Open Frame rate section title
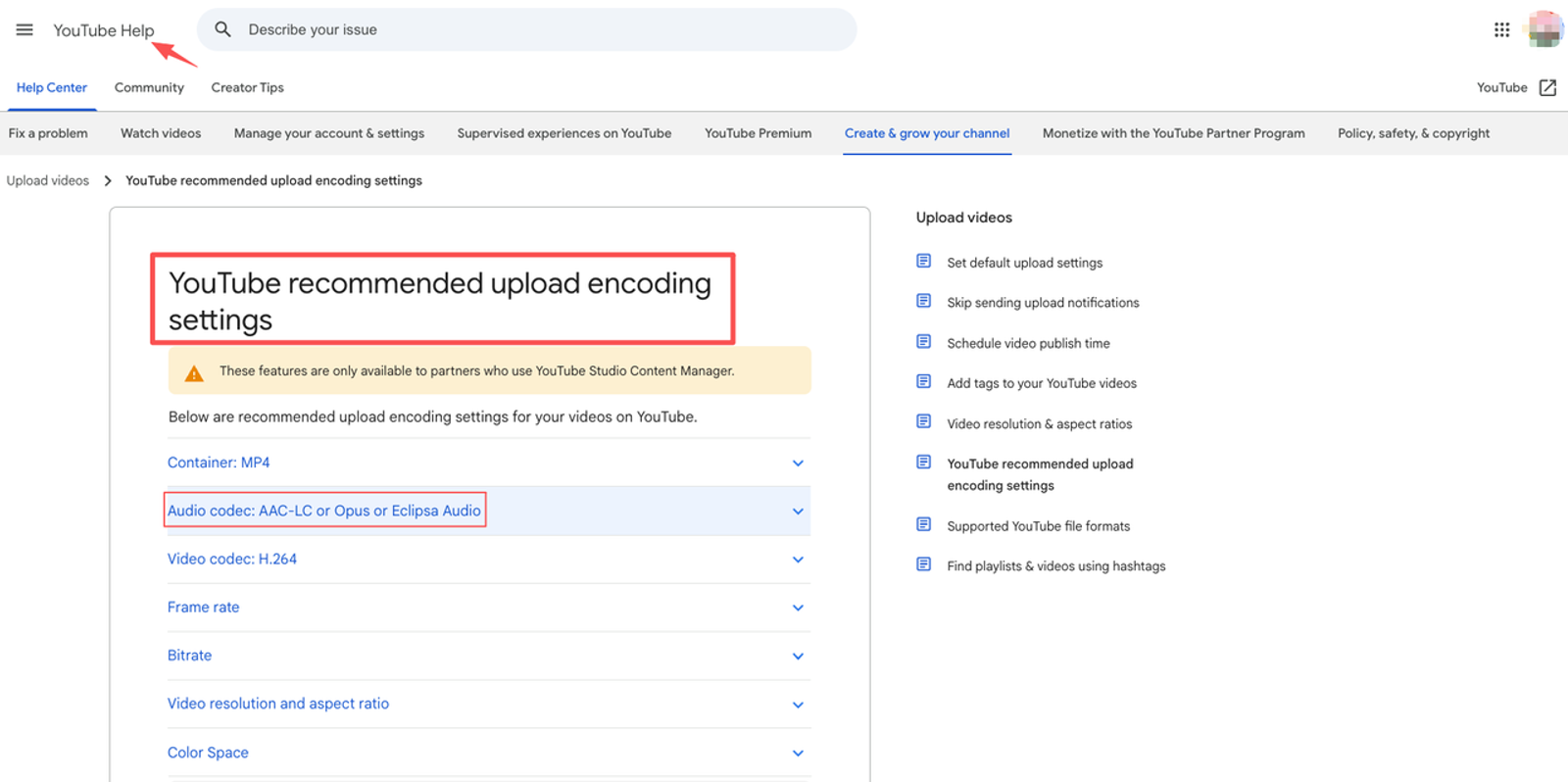The height and width of the screenshot is (782, 1568). click(x=204, y=607)
